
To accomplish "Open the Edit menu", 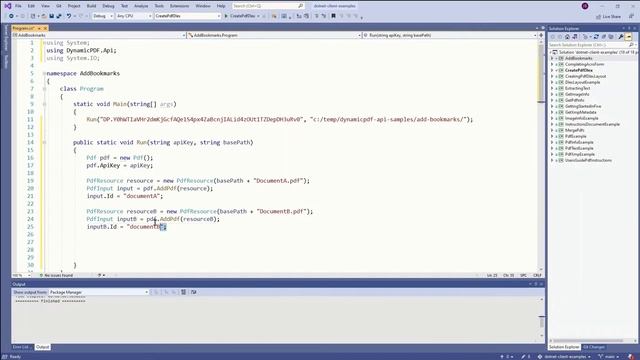I will coord(31,6).
